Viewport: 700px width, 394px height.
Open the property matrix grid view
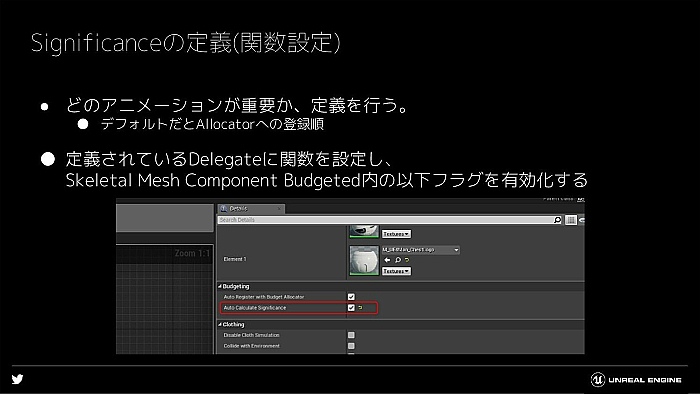[571, 220]
